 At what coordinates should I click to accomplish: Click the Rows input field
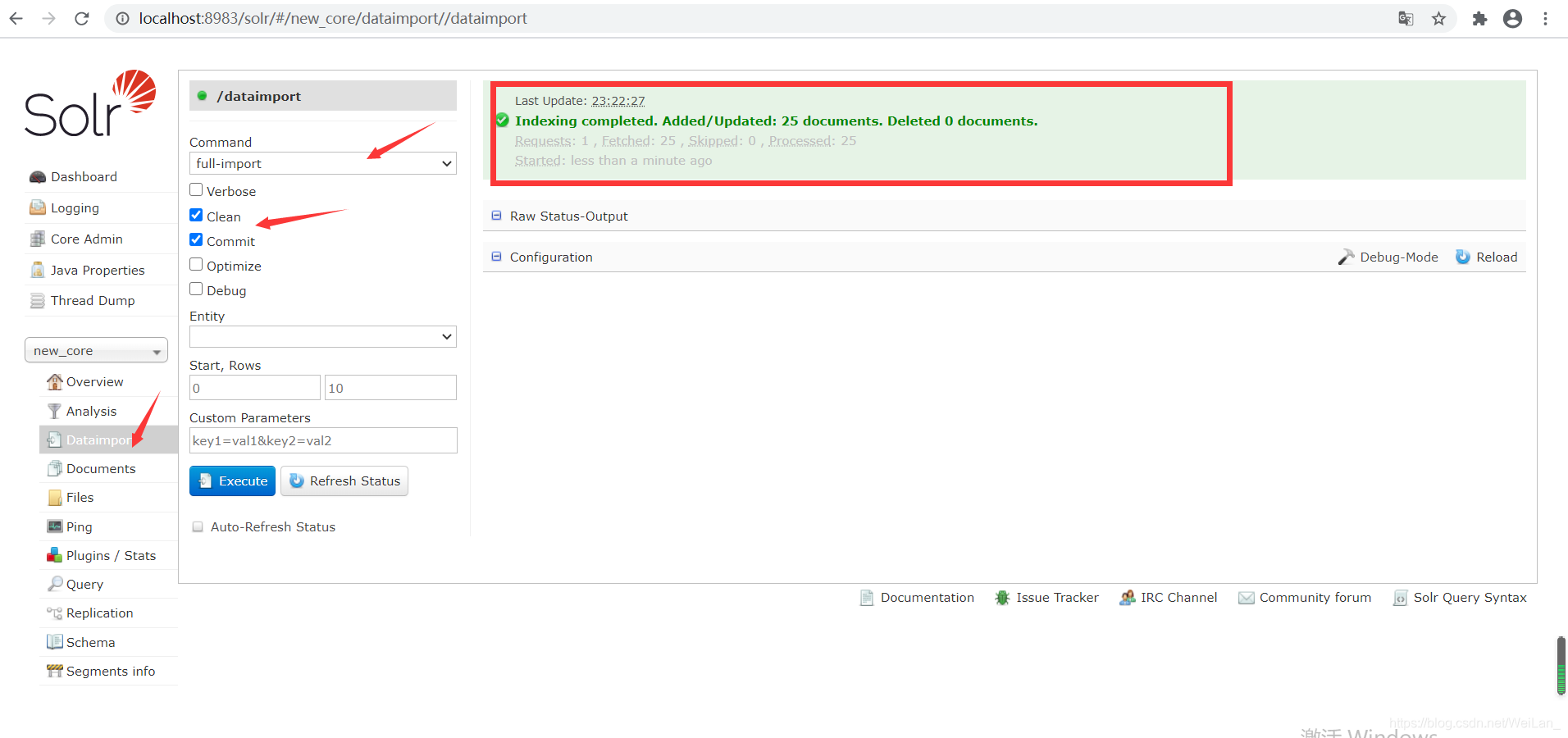390,388
